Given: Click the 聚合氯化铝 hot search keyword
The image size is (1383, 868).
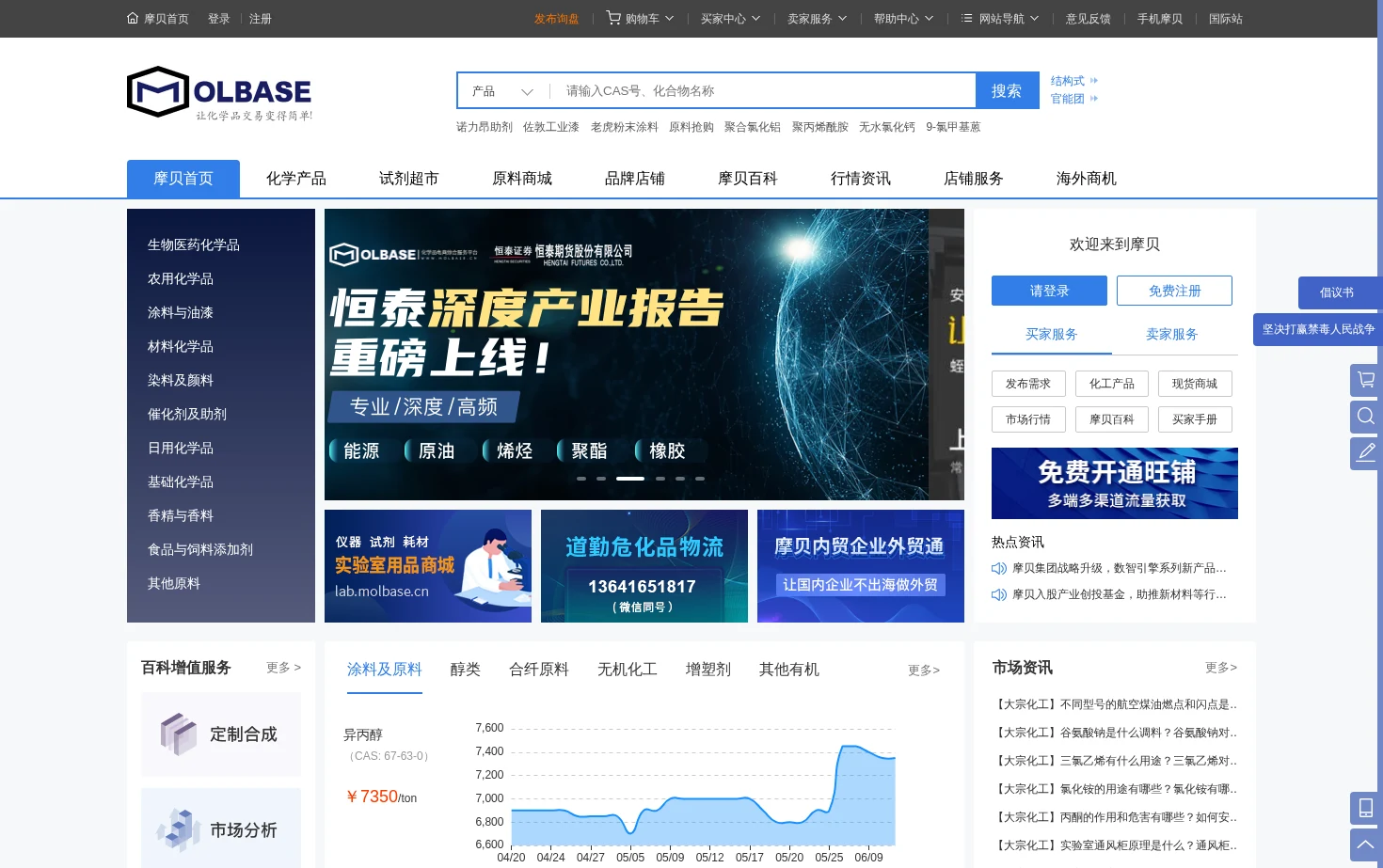Looking at the screenshot, I should click(753, 127).
